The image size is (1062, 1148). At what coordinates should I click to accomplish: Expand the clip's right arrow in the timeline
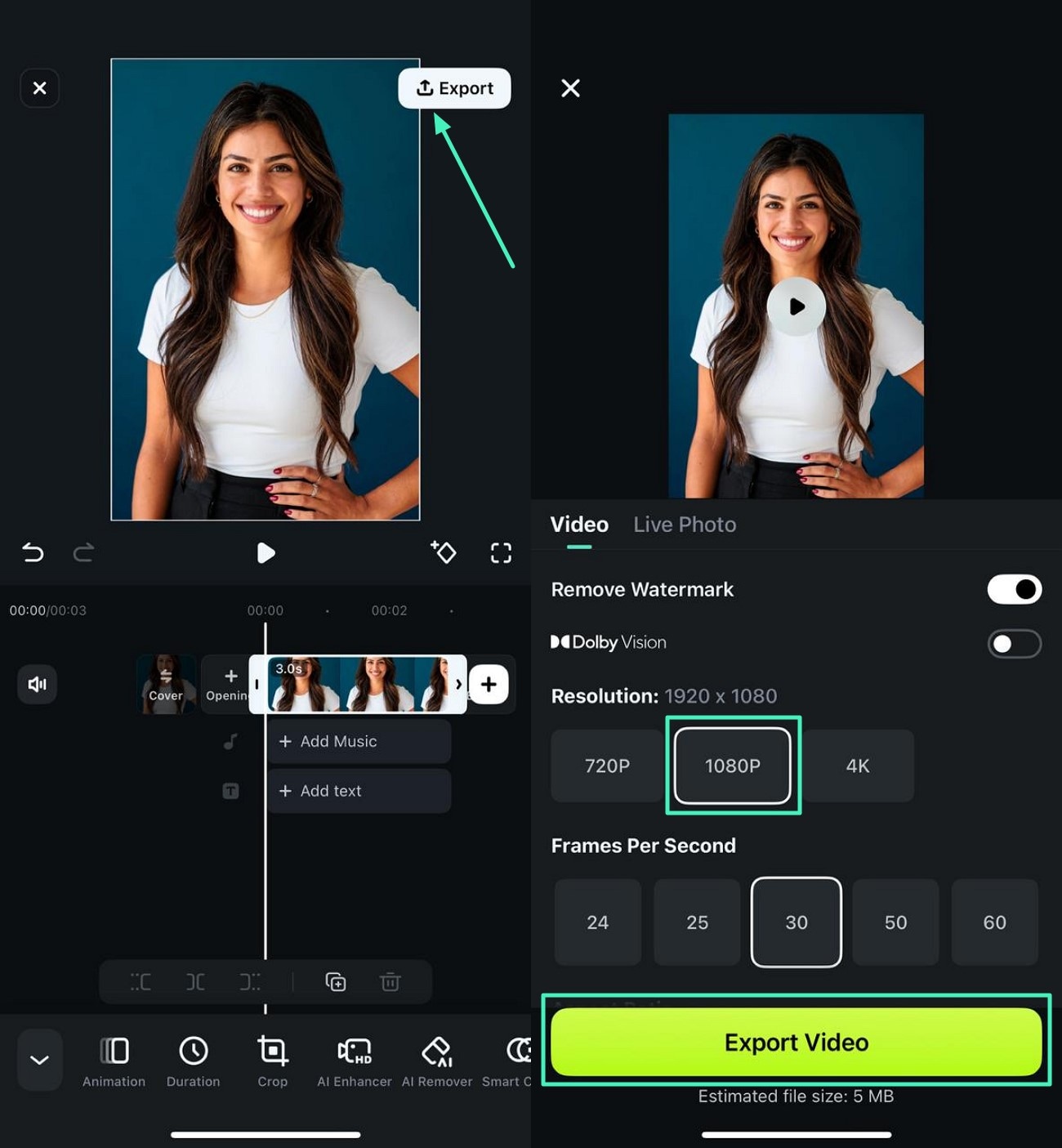(x=460, y=684)
